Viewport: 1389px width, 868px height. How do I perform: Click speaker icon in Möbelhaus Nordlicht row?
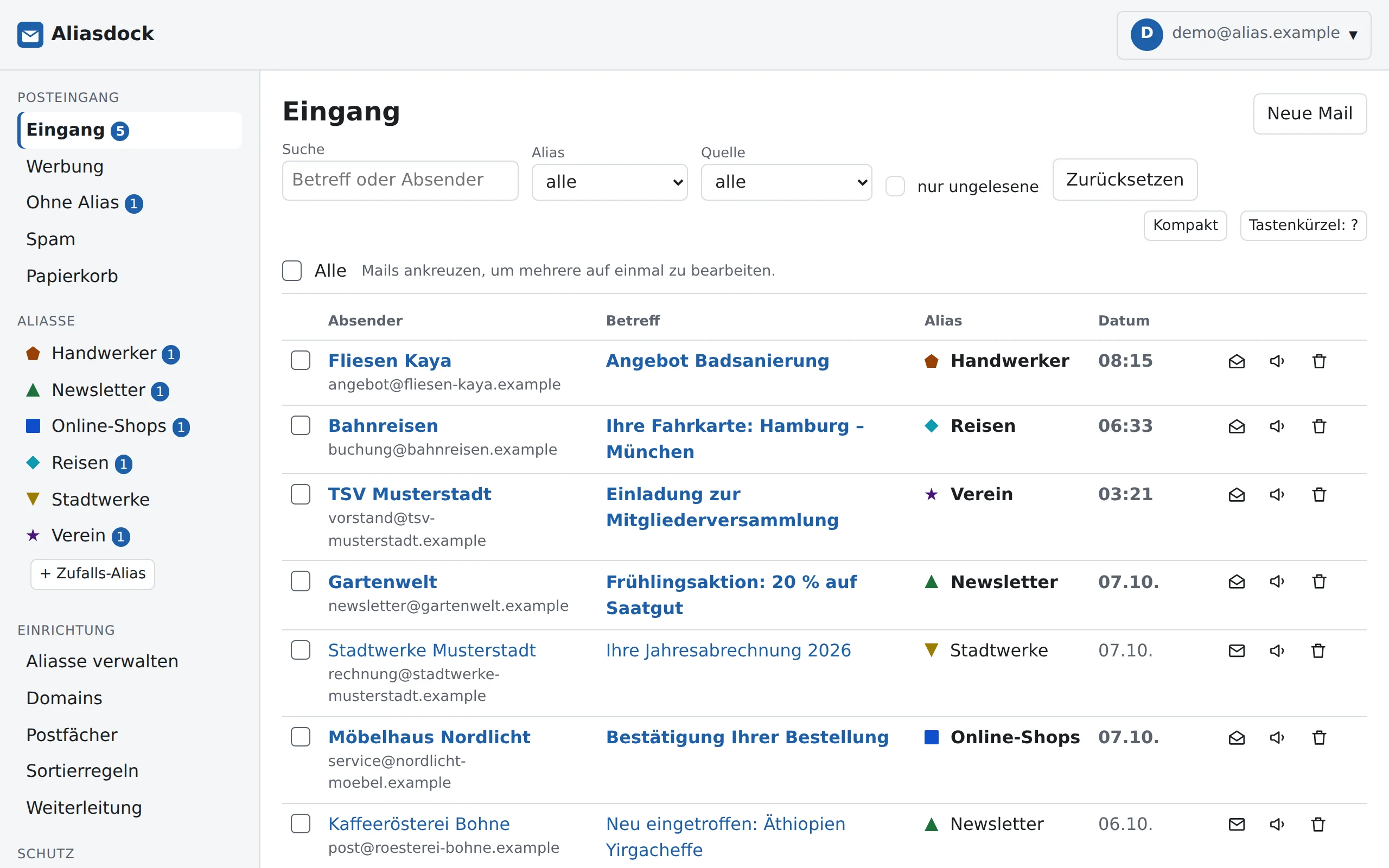click(x=1277, y=737)
